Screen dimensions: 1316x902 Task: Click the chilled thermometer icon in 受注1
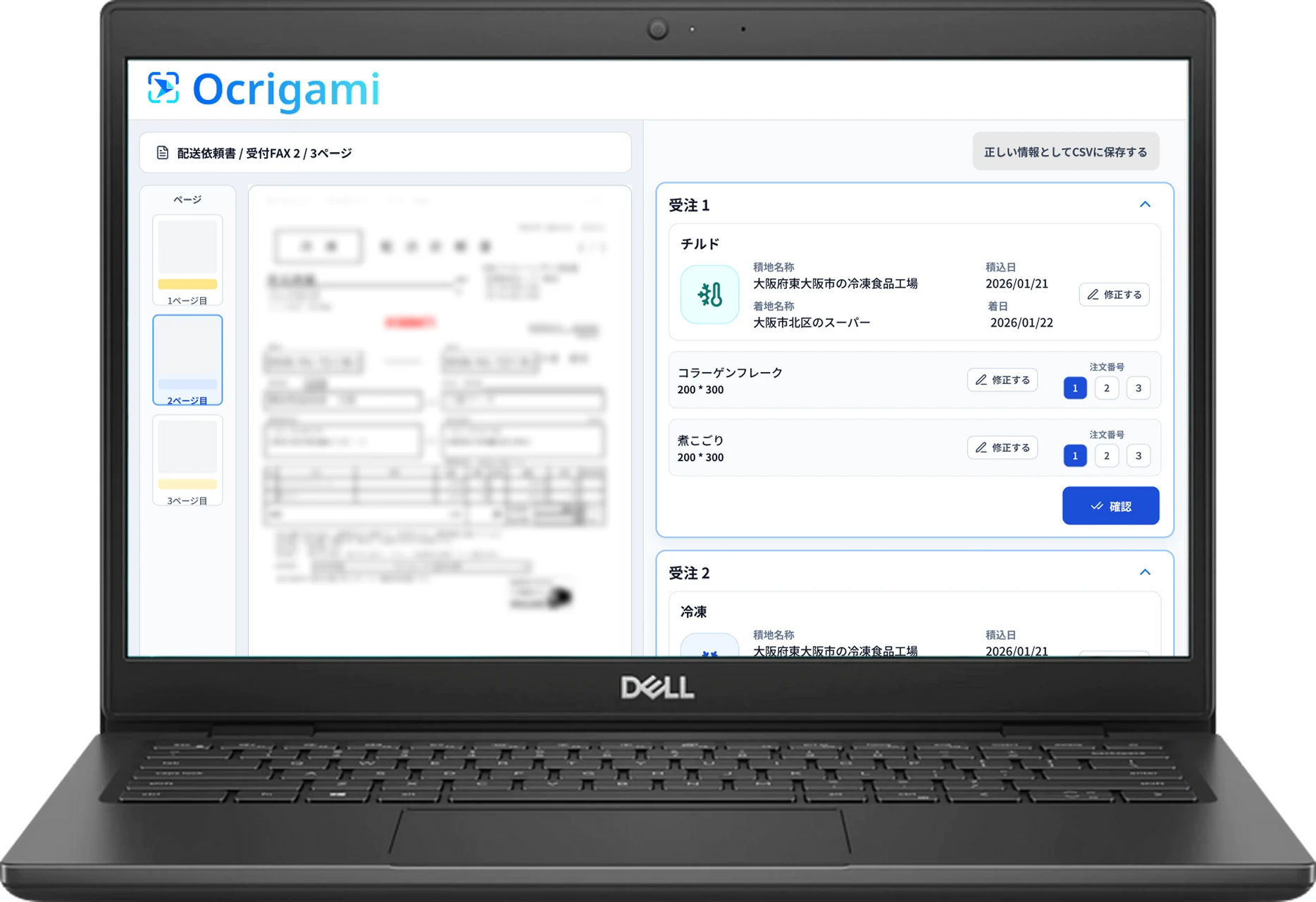[709, 295]
